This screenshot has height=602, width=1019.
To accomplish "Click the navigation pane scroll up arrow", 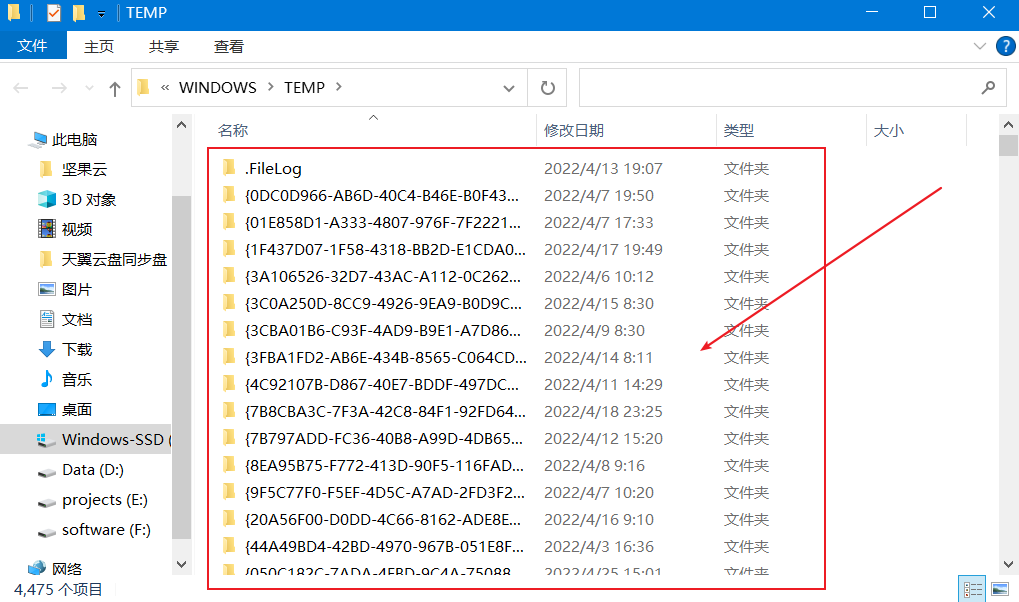I will 181,124.
